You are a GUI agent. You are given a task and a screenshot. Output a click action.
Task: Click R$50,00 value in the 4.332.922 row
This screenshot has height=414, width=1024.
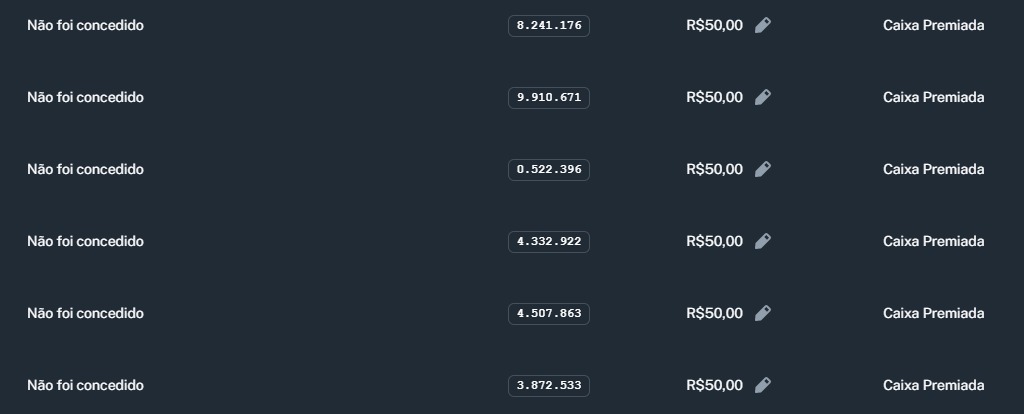pyautogui.click(x=714, y=242)
